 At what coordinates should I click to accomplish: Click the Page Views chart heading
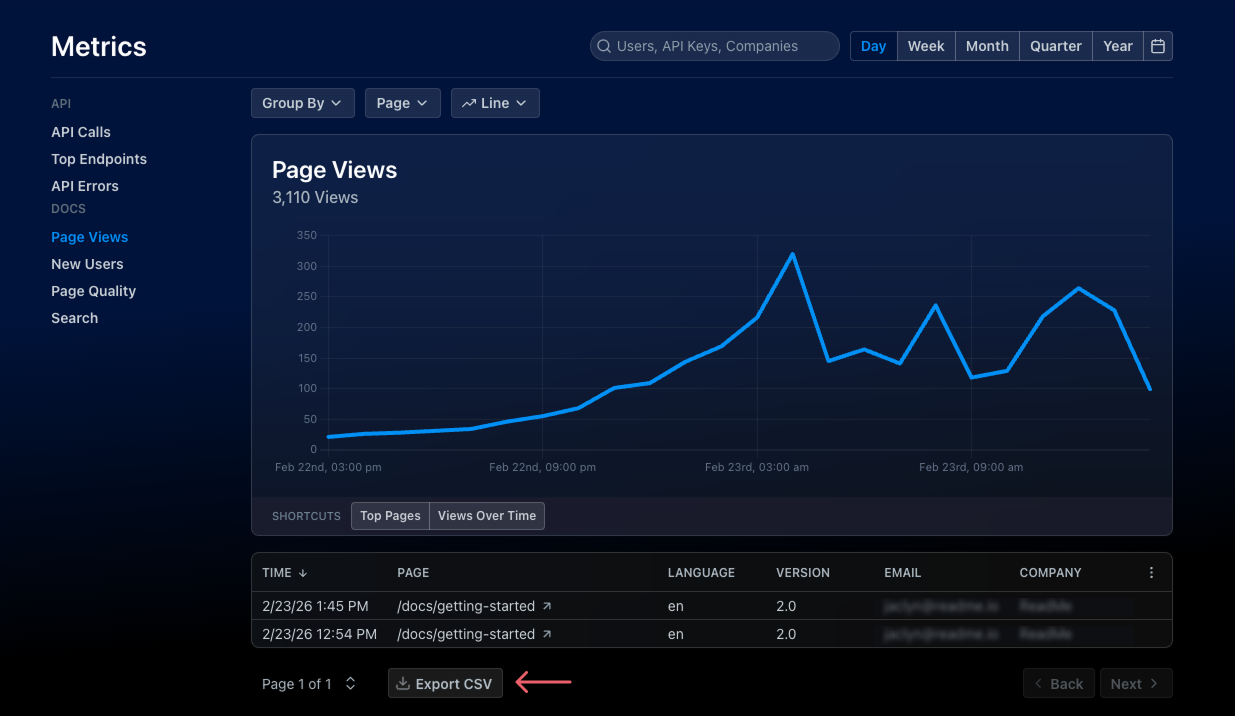click(335, 170)
